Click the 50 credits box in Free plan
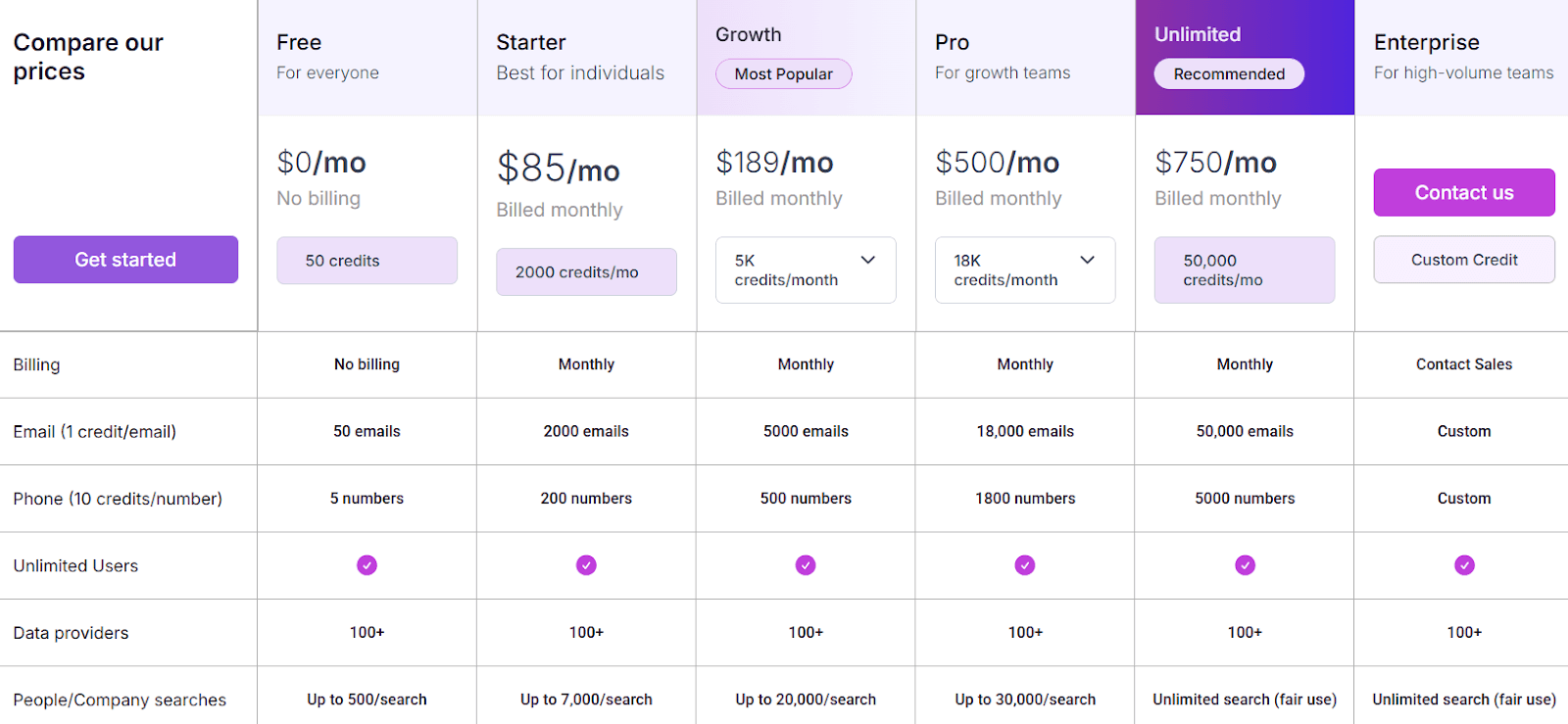1568x724 pixels. 367,261
